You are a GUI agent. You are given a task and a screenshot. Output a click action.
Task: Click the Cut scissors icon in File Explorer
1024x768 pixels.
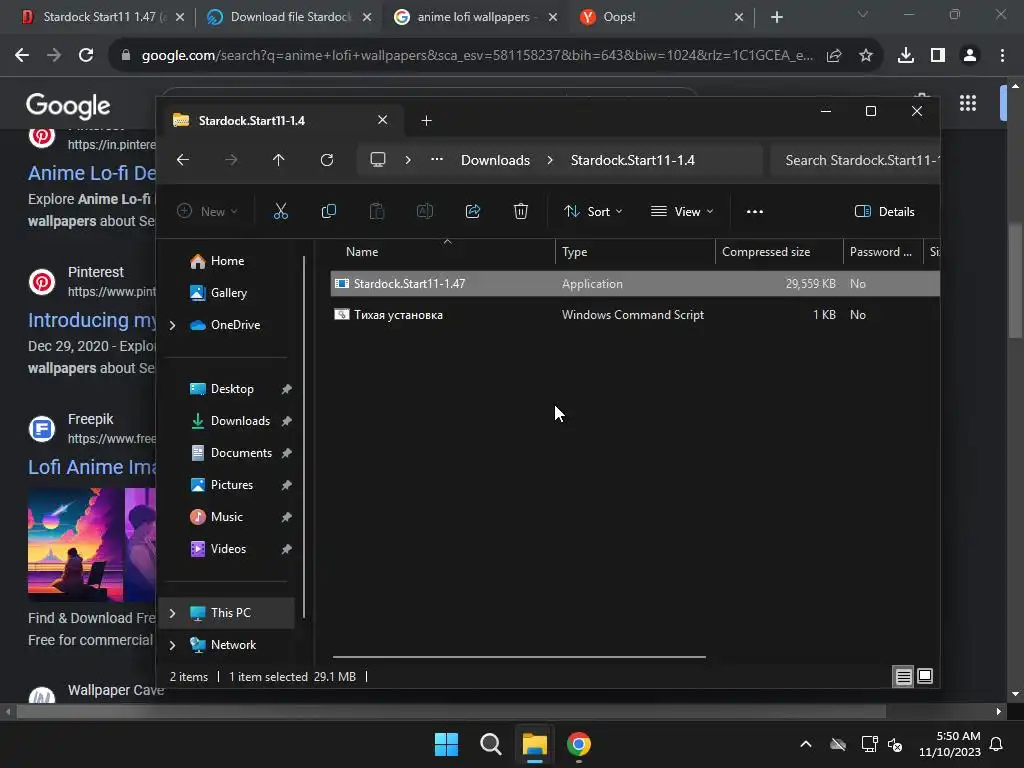(x=280, y=212)
